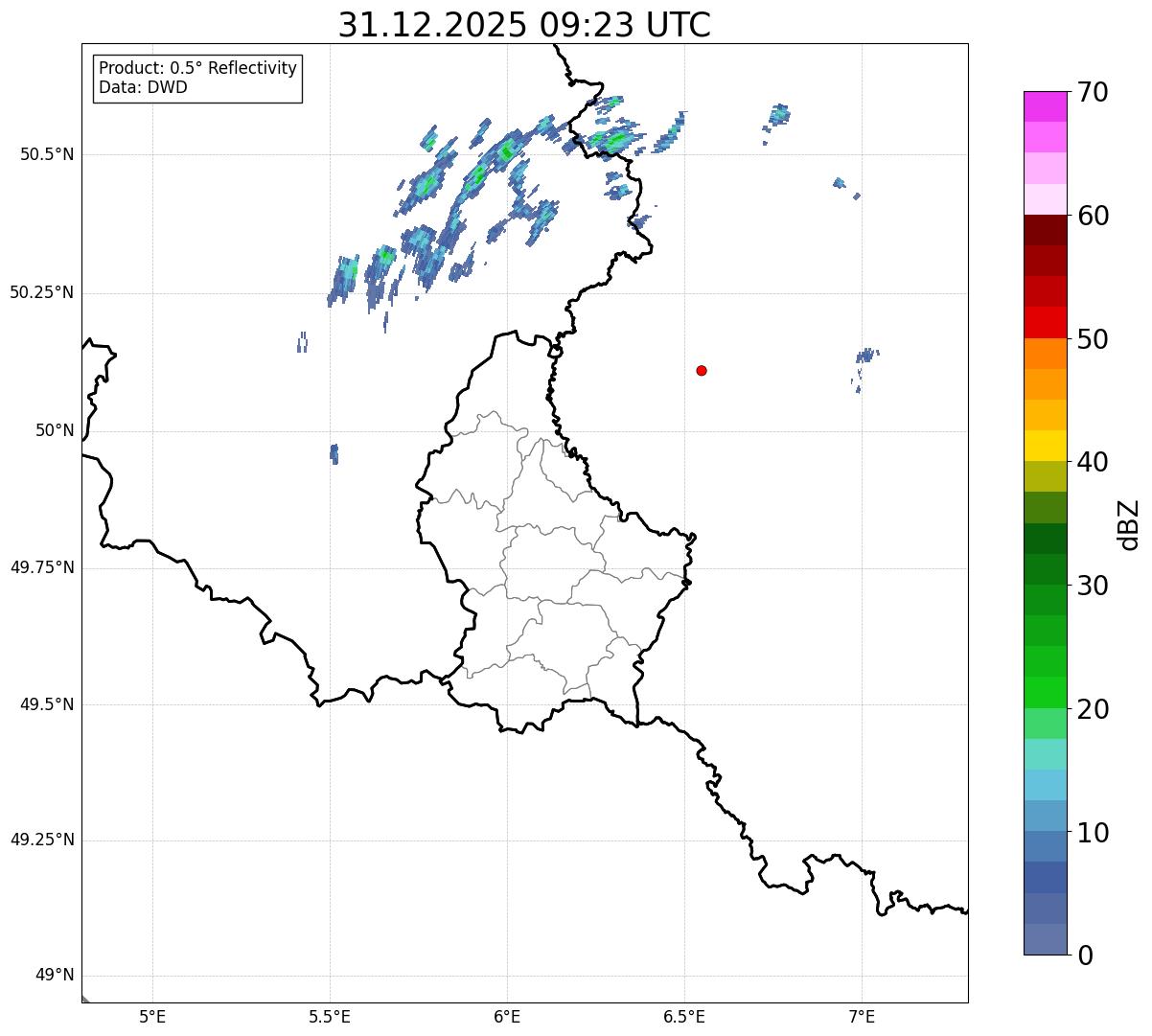This screenshot has height=1036, width=1152.
Task: Click the '50.5°N' latitude label
Action: (46, 154)
